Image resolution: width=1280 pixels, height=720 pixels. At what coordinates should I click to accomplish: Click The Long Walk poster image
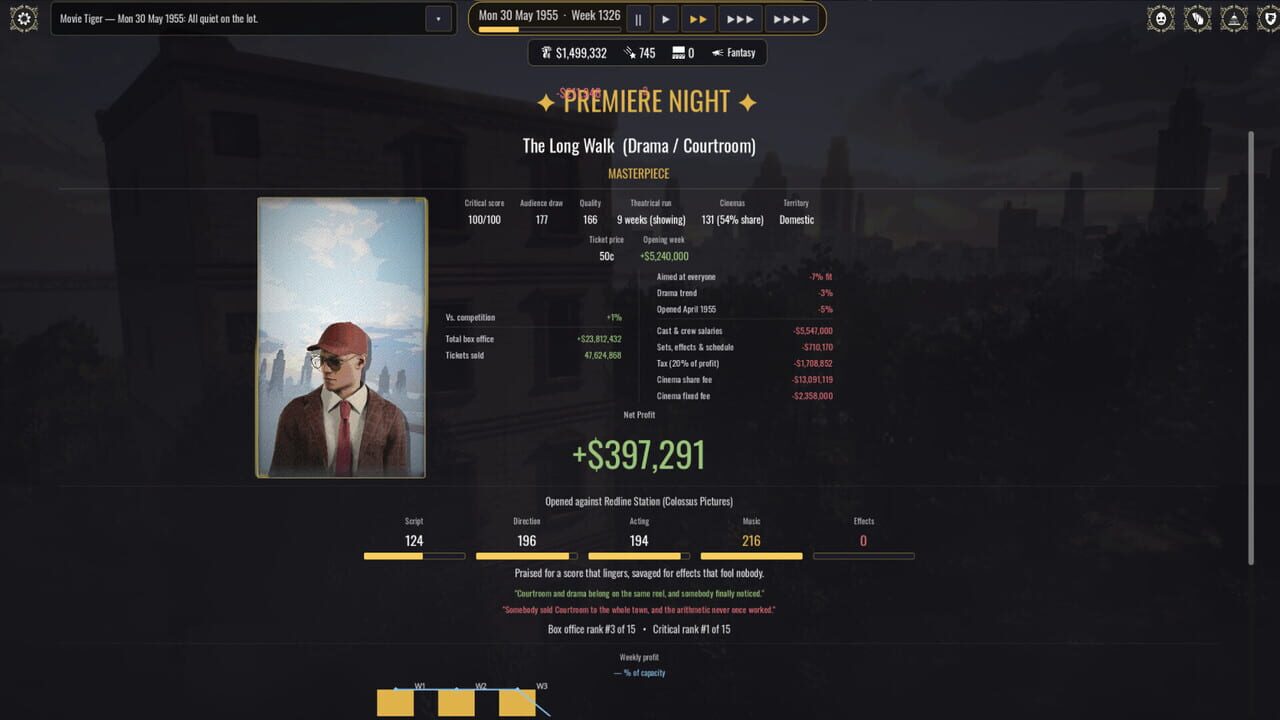pyautogui.click(x=342, y=337)
